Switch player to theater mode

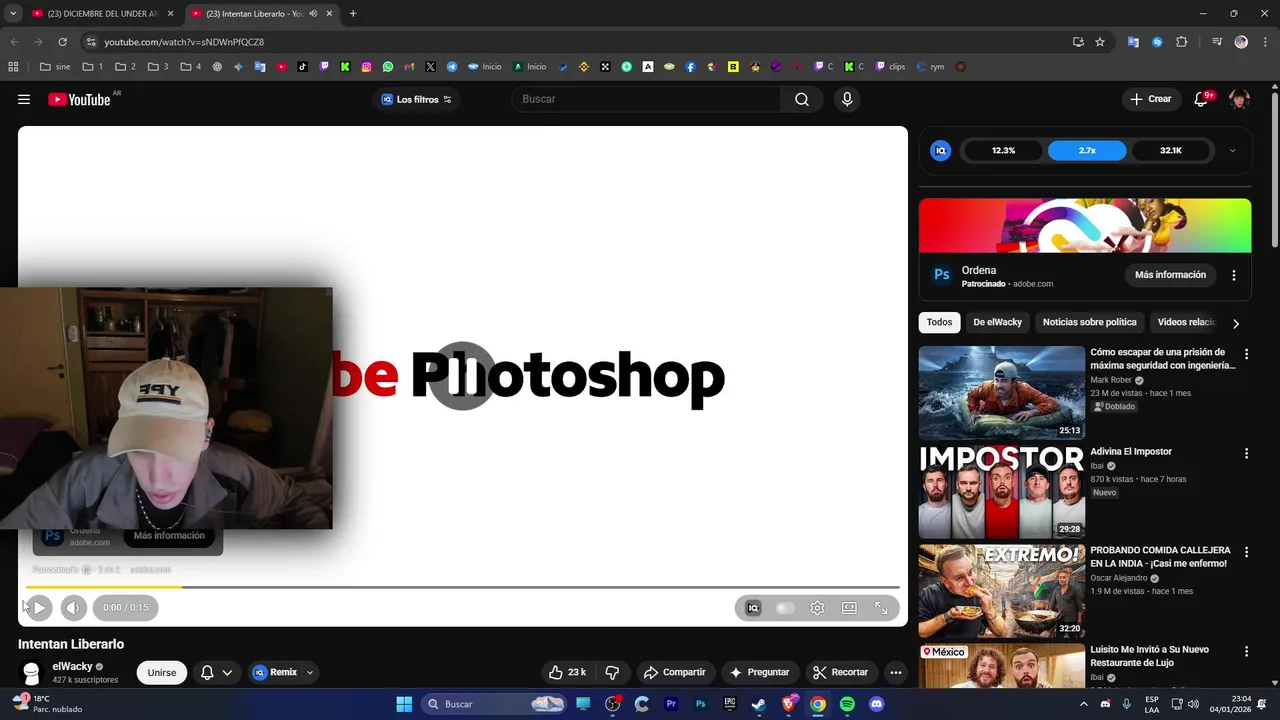pyautogui.click(x=849, y=608)
